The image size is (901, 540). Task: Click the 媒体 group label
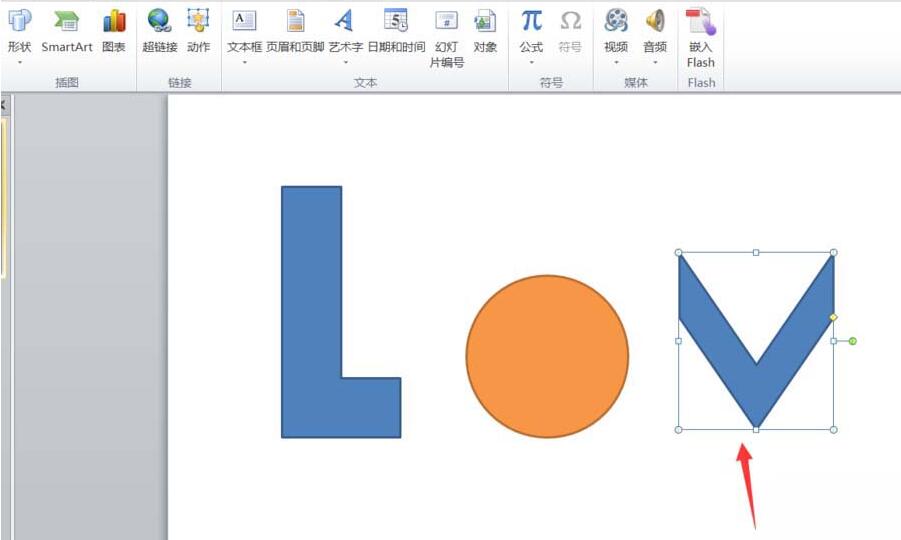(636, 83)
